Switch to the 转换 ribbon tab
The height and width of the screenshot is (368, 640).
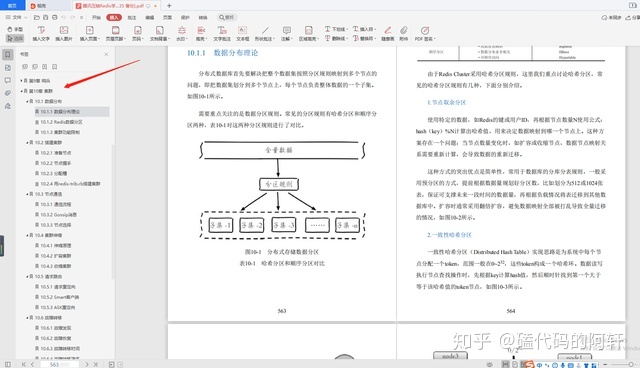(203, 18)
